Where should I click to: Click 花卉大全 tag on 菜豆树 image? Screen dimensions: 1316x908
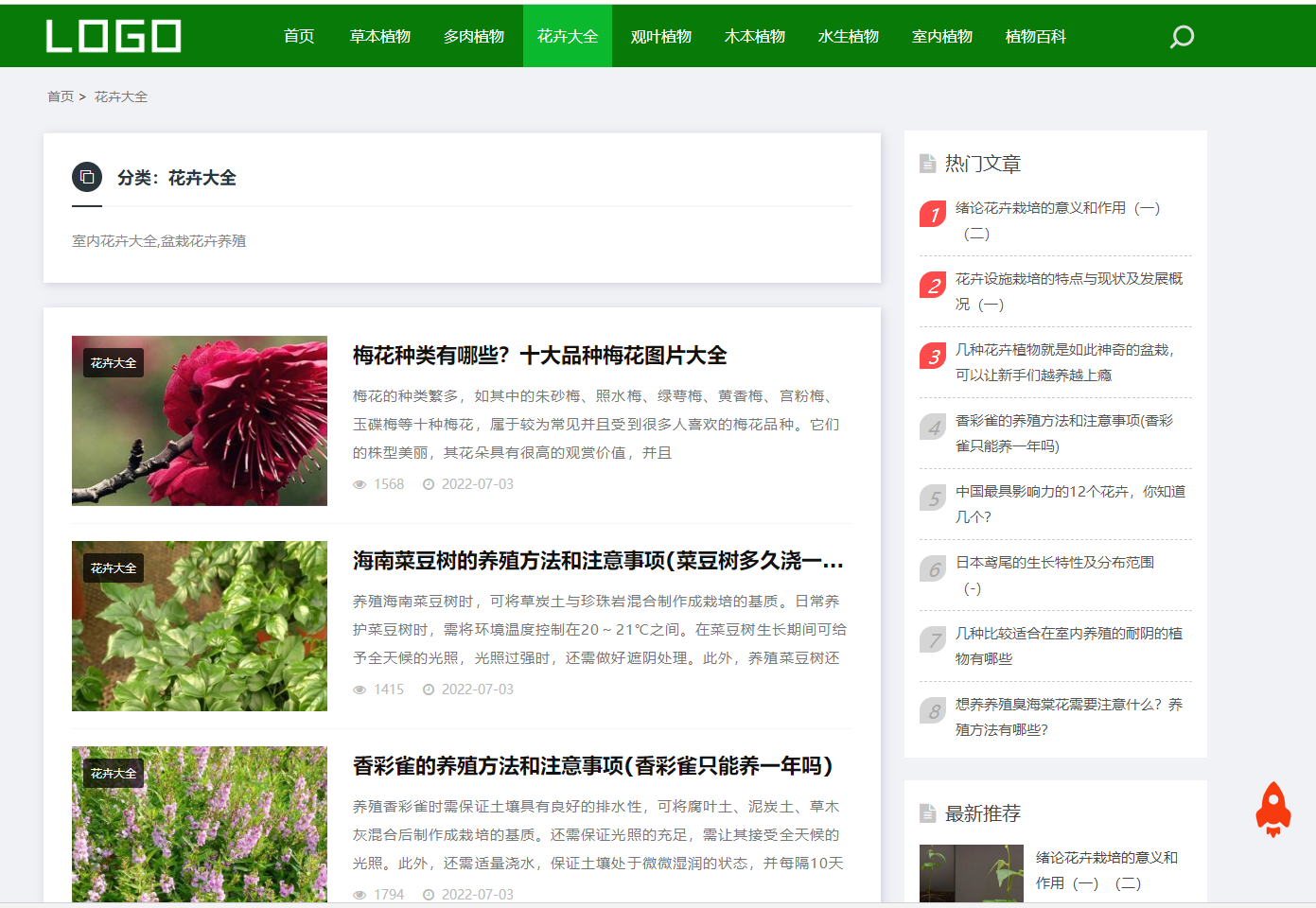(x=114, y=568)
